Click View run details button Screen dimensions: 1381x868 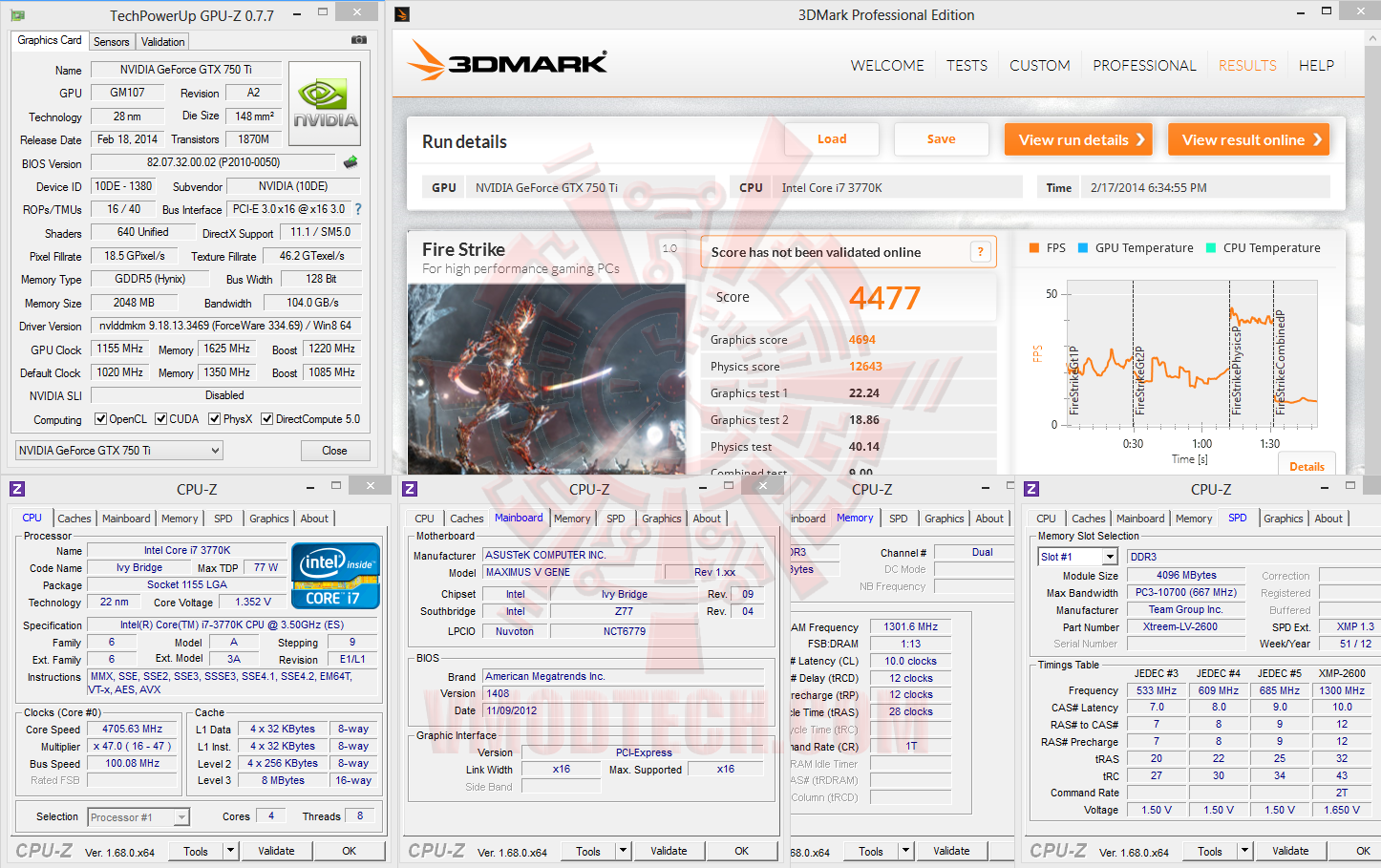1078,139
